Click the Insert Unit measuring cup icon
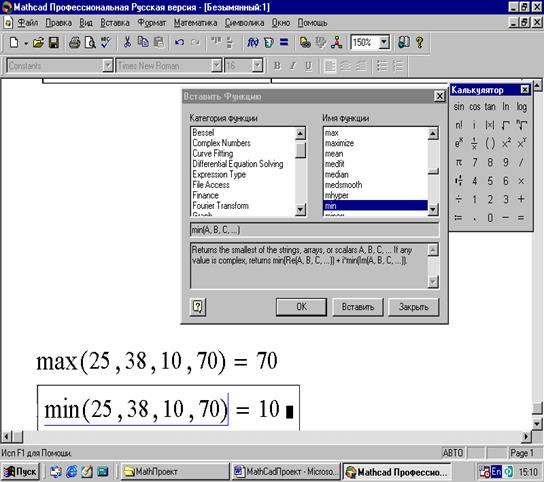 269,43
